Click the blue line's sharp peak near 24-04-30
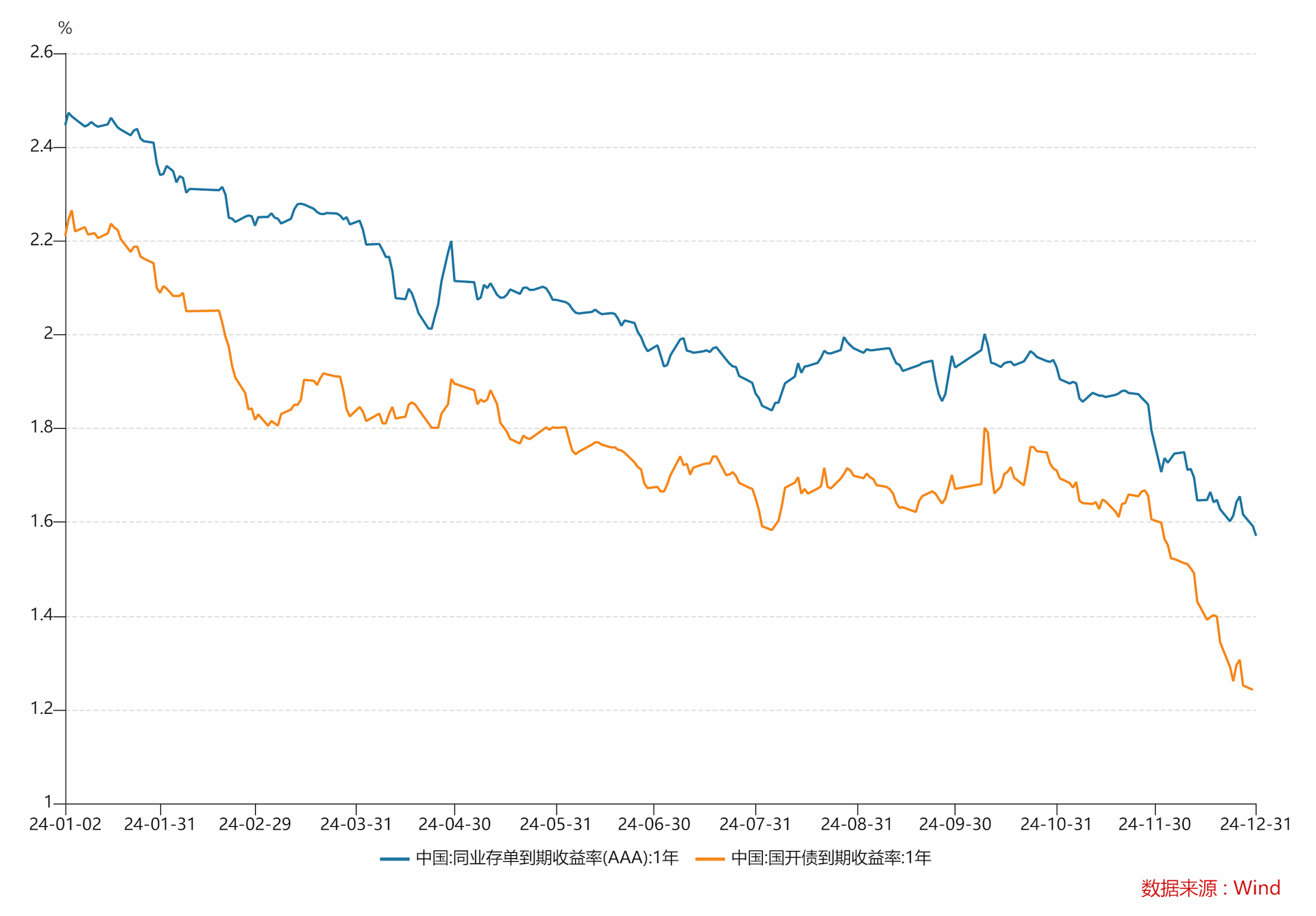The height and width of the screenshot is (916, 1316). click(x=451, y=242)
